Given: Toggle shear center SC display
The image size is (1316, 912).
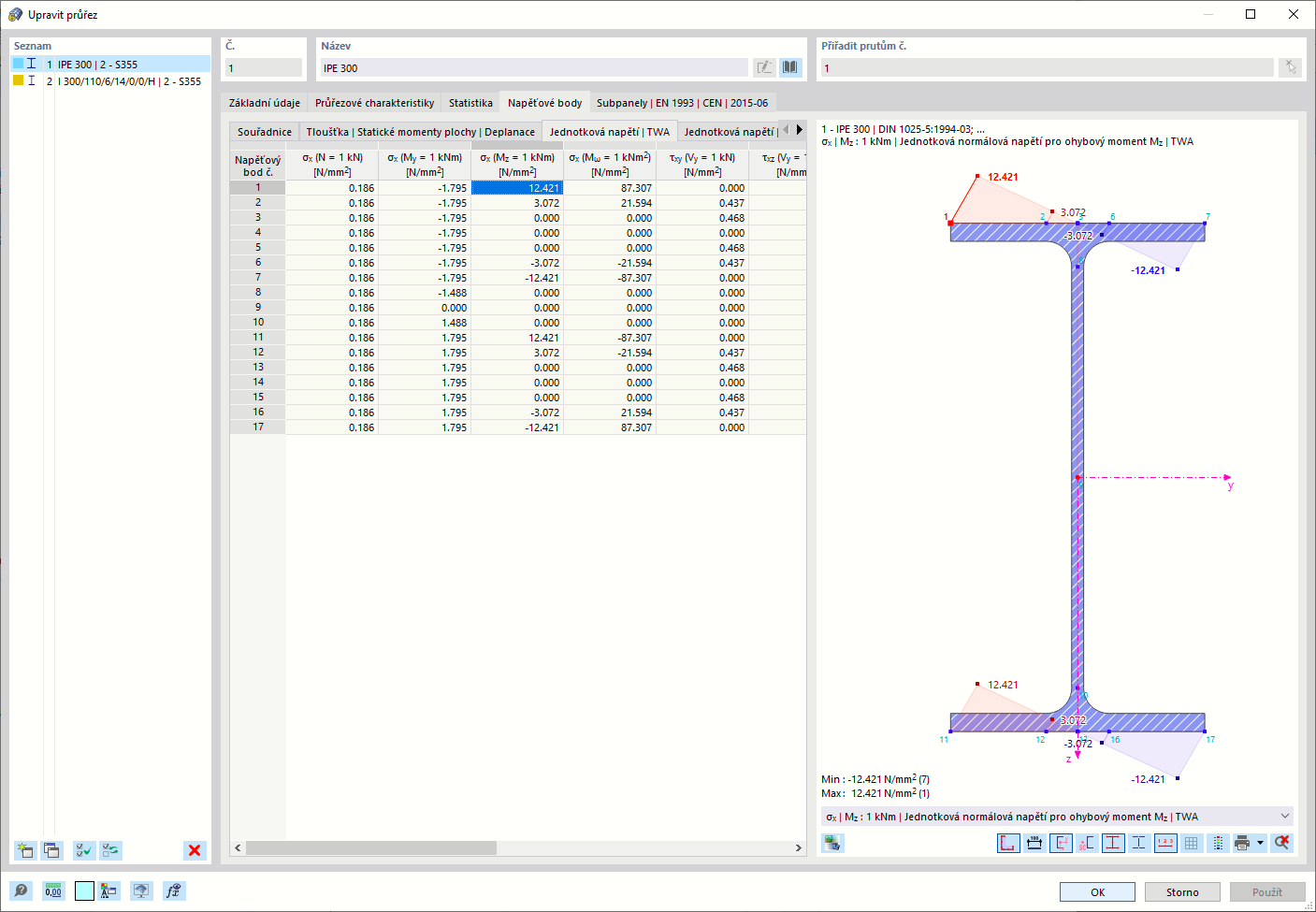Looking at the screenshot, I should click(1087, 843).
